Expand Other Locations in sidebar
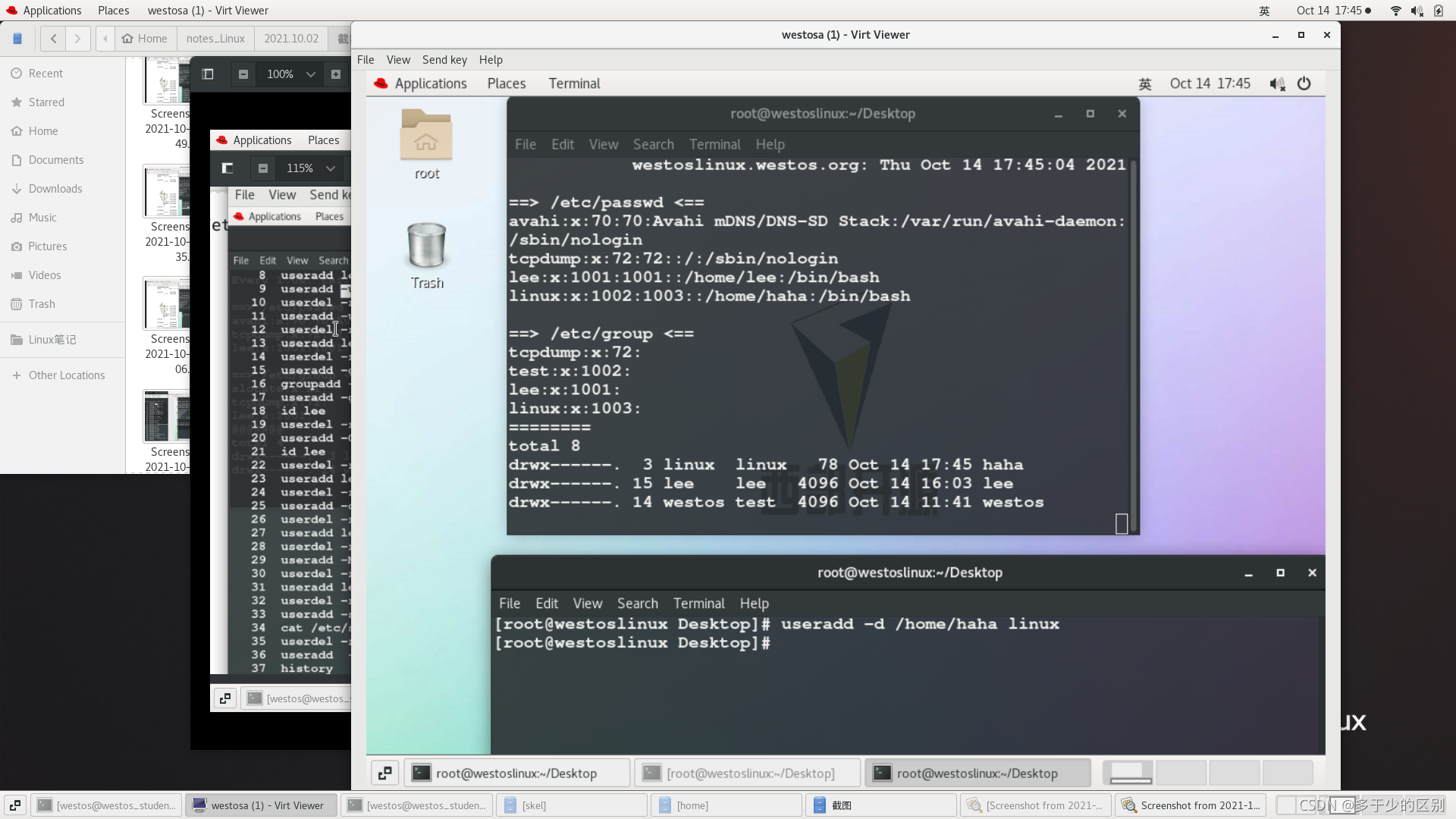 [67, 375]
